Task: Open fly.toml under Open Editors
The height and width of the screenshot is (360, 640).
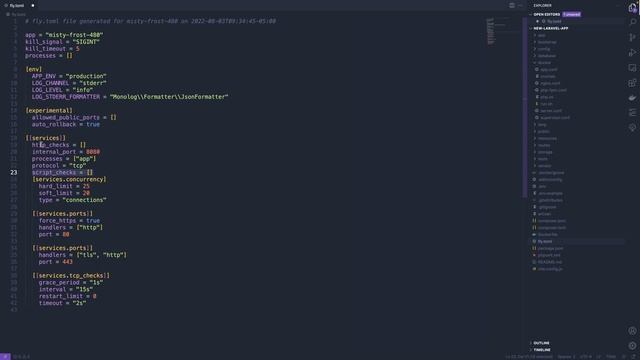Action: [x=554, y=21]
